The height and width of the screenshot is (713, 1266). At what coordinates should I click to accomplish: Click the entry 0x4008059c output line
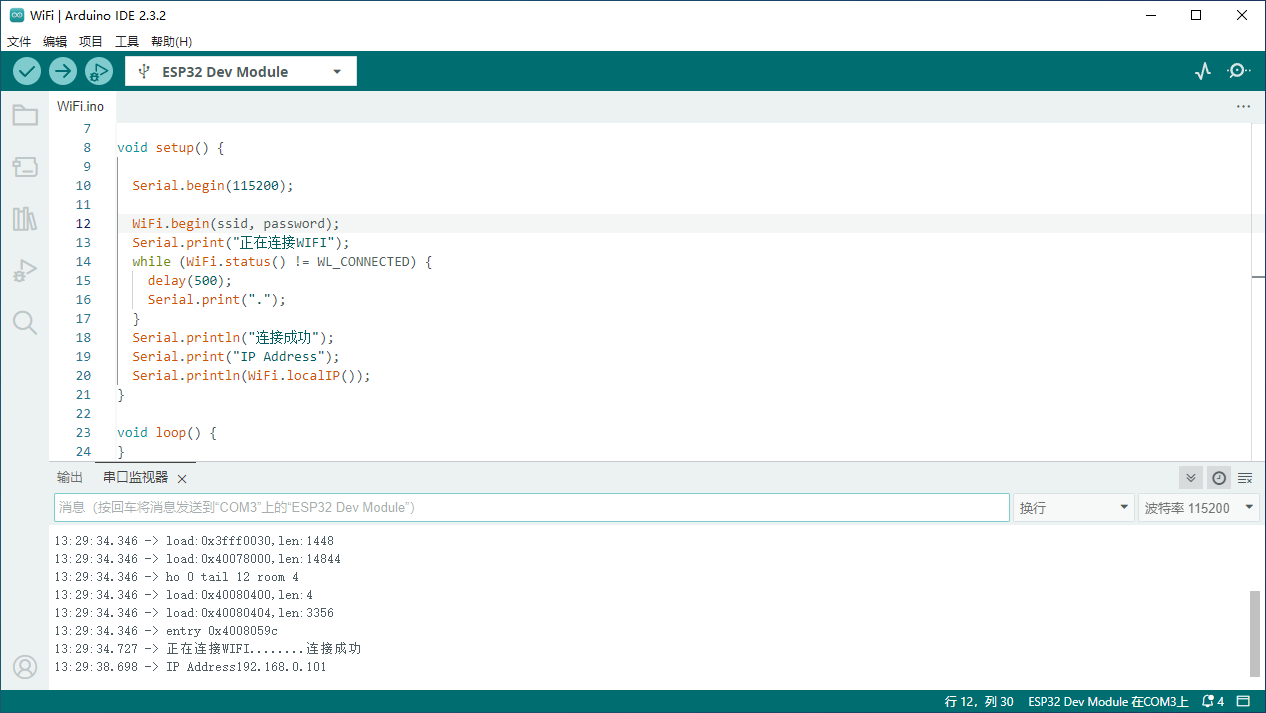tap(166, 631)
